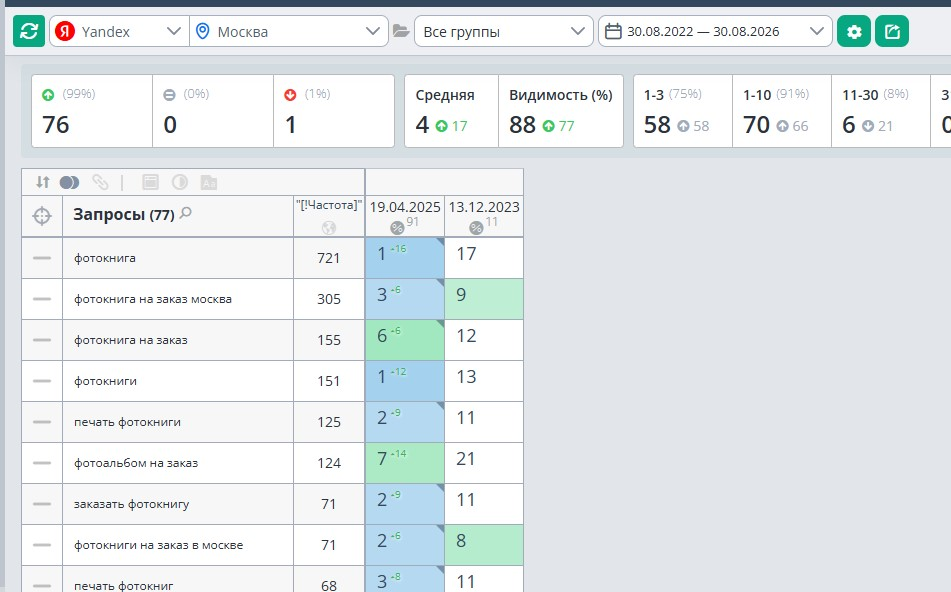Click the Запросы (77) column heading

pos(124,215)
